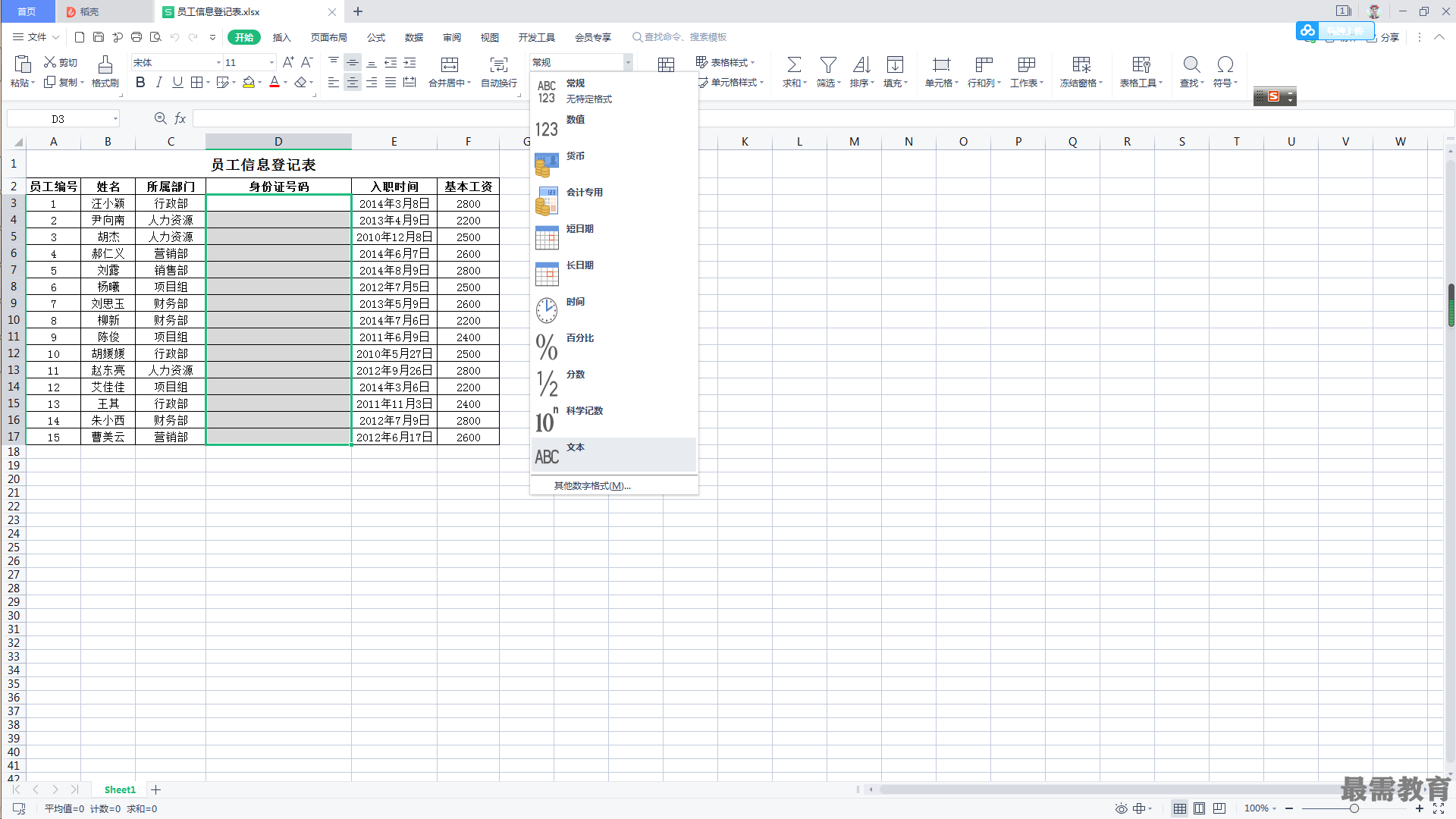Switch to page break preview in status bar

[x=1219, y=808]
